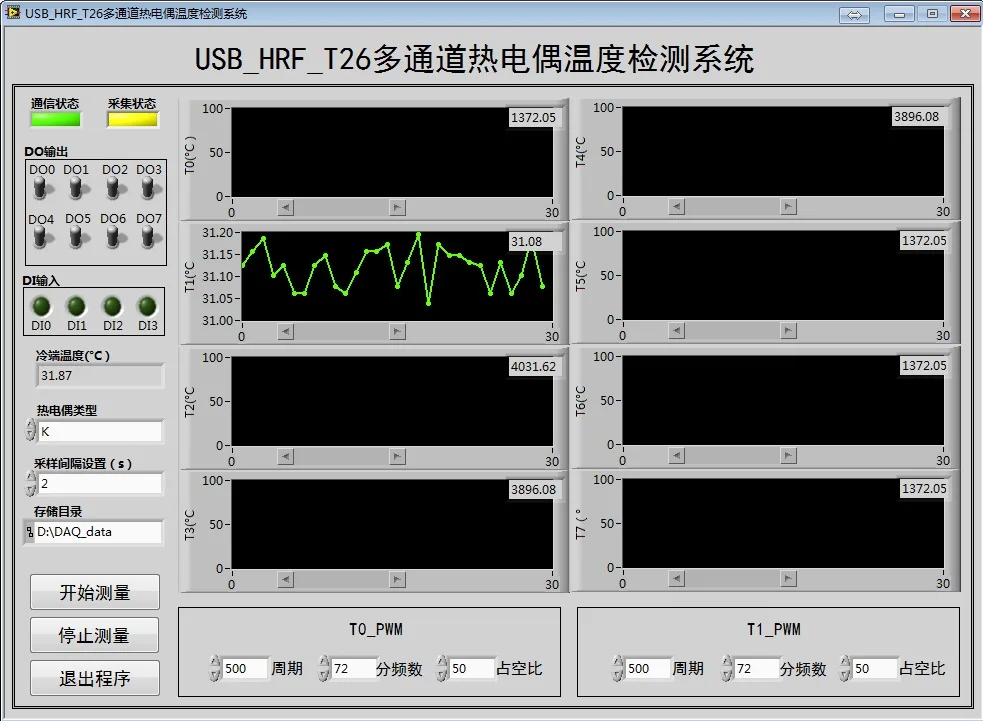The image size is (983, 721).
Task: Click the T0 chart value display 1372.05
Action: [533, 118]
